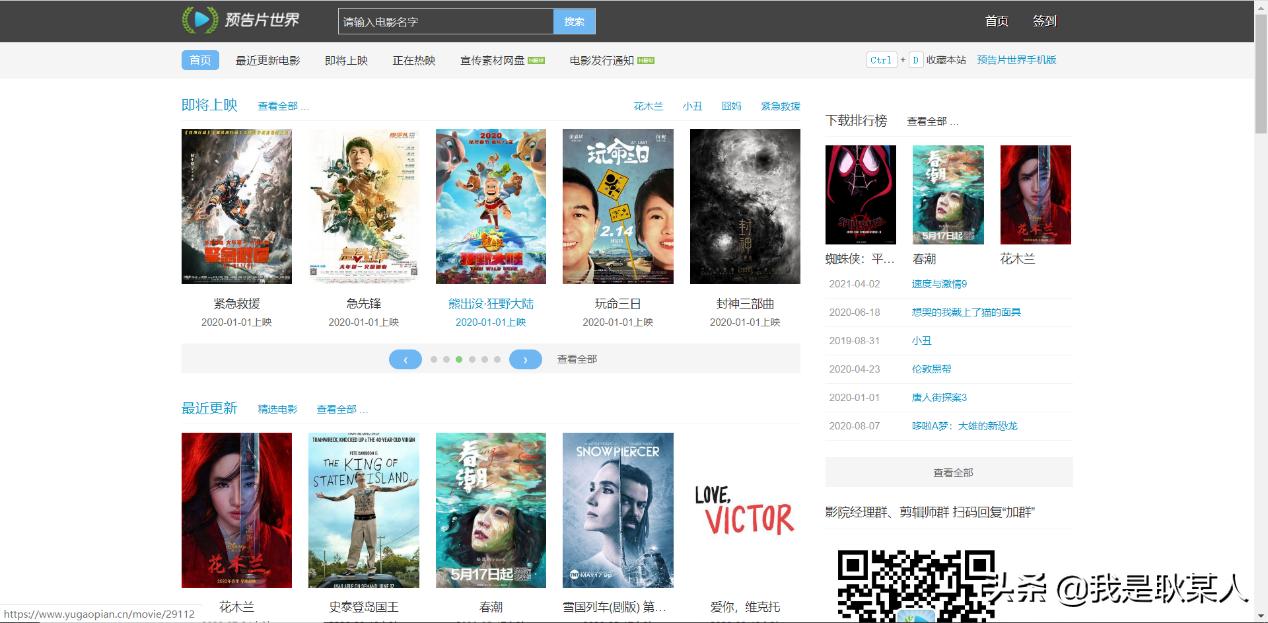Viewport: 1268px width, 623px height.
Task: Go to previous upcoming movies slide arrow
Action: tap(405, 359)
